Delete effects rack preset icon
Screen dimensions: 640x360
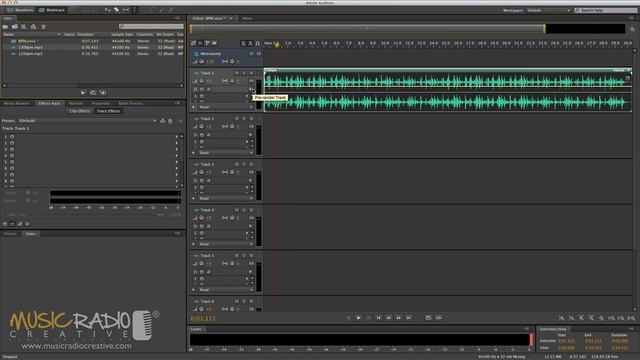point(170,121)
